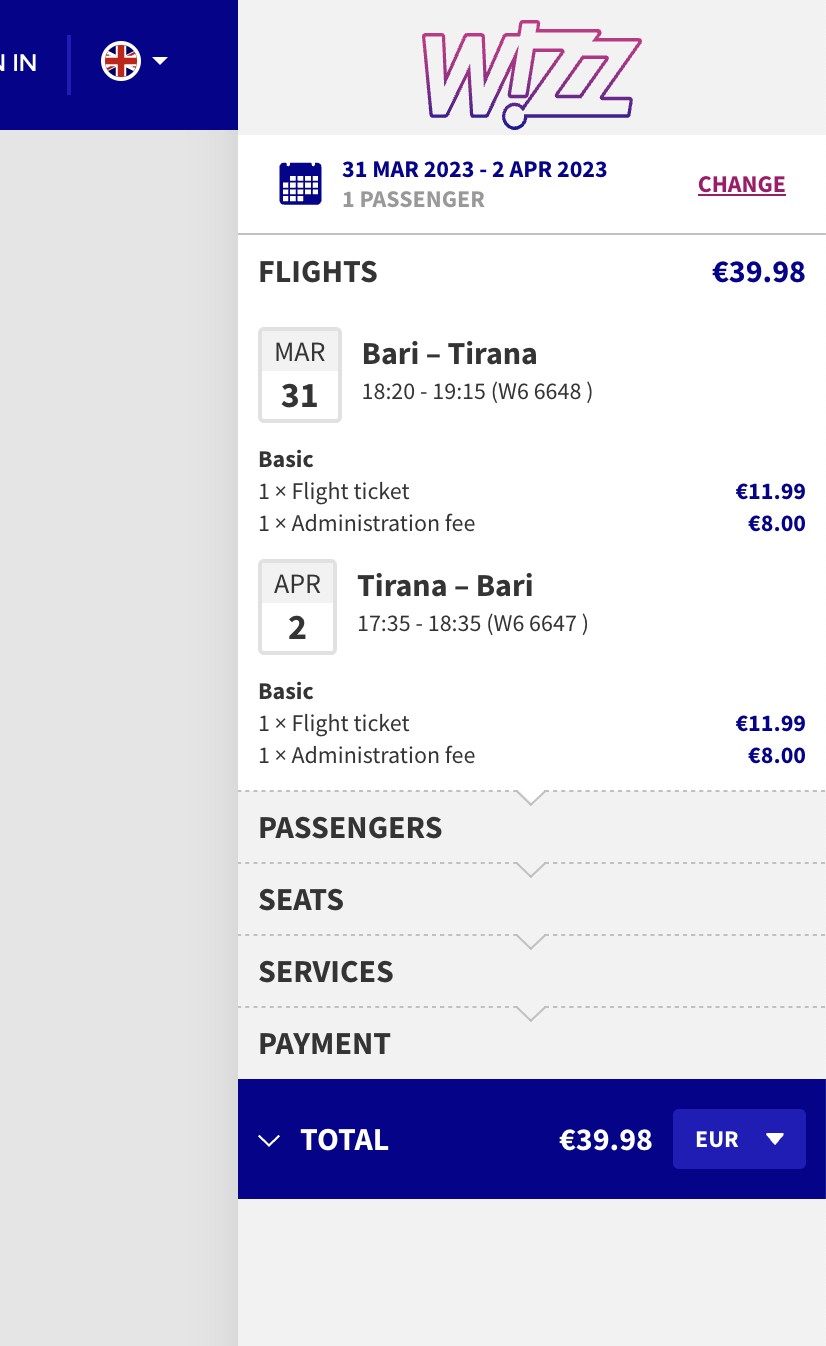Click the 1 PASSENGER label

(x=413, y=199)
